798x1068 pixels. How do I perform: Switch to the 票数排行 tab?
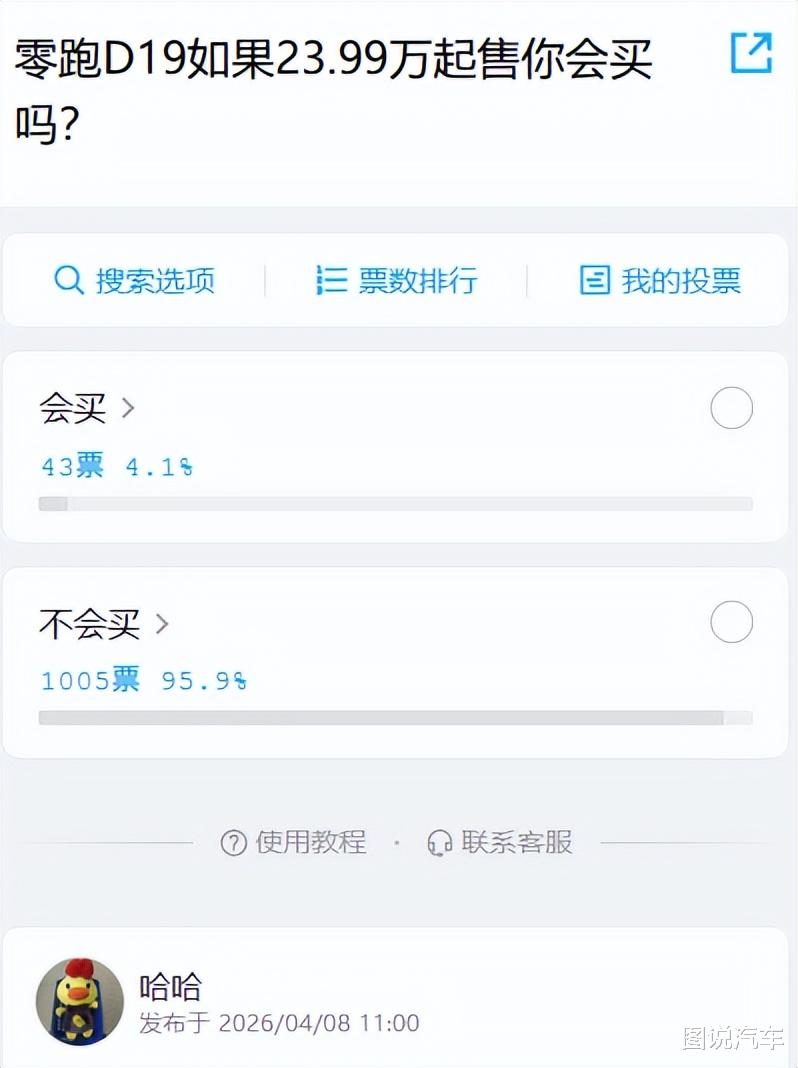(x=417, y=281)
